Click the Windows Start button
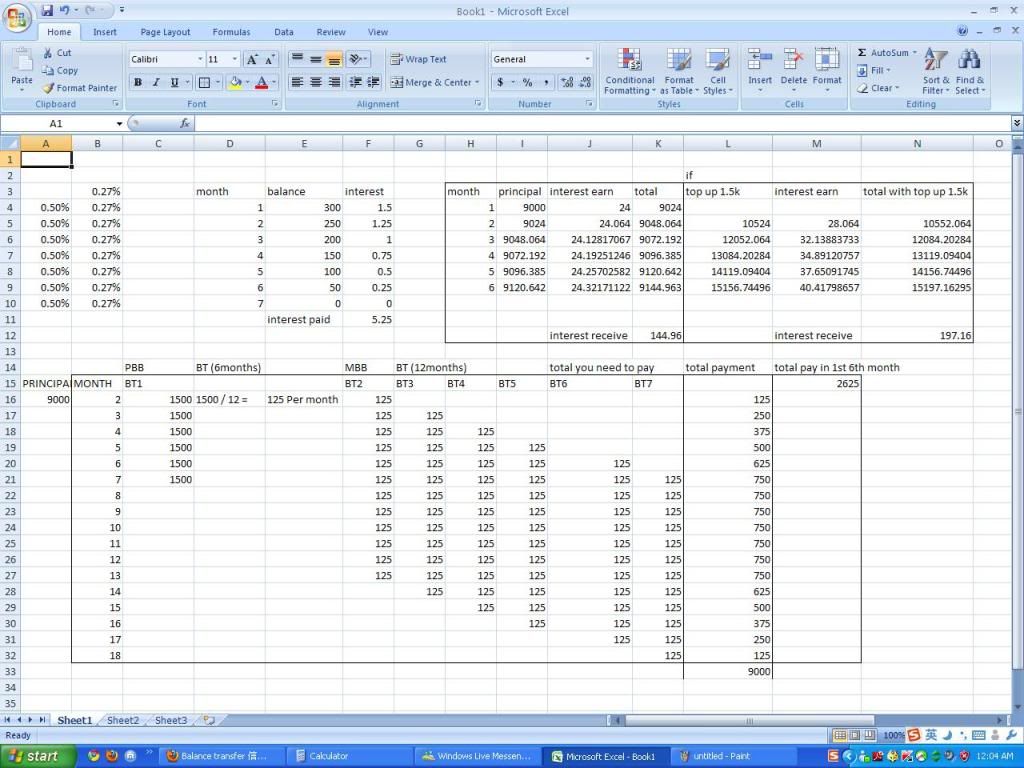This screenshot has width=1024, height=768. 34,756
